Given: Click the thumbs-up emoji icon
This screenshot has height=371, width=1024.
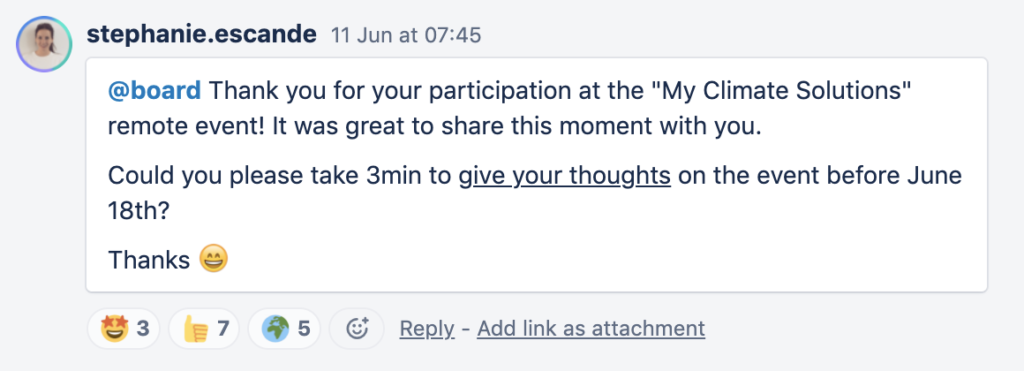Looking at the screenshot, I should (195, 329).
